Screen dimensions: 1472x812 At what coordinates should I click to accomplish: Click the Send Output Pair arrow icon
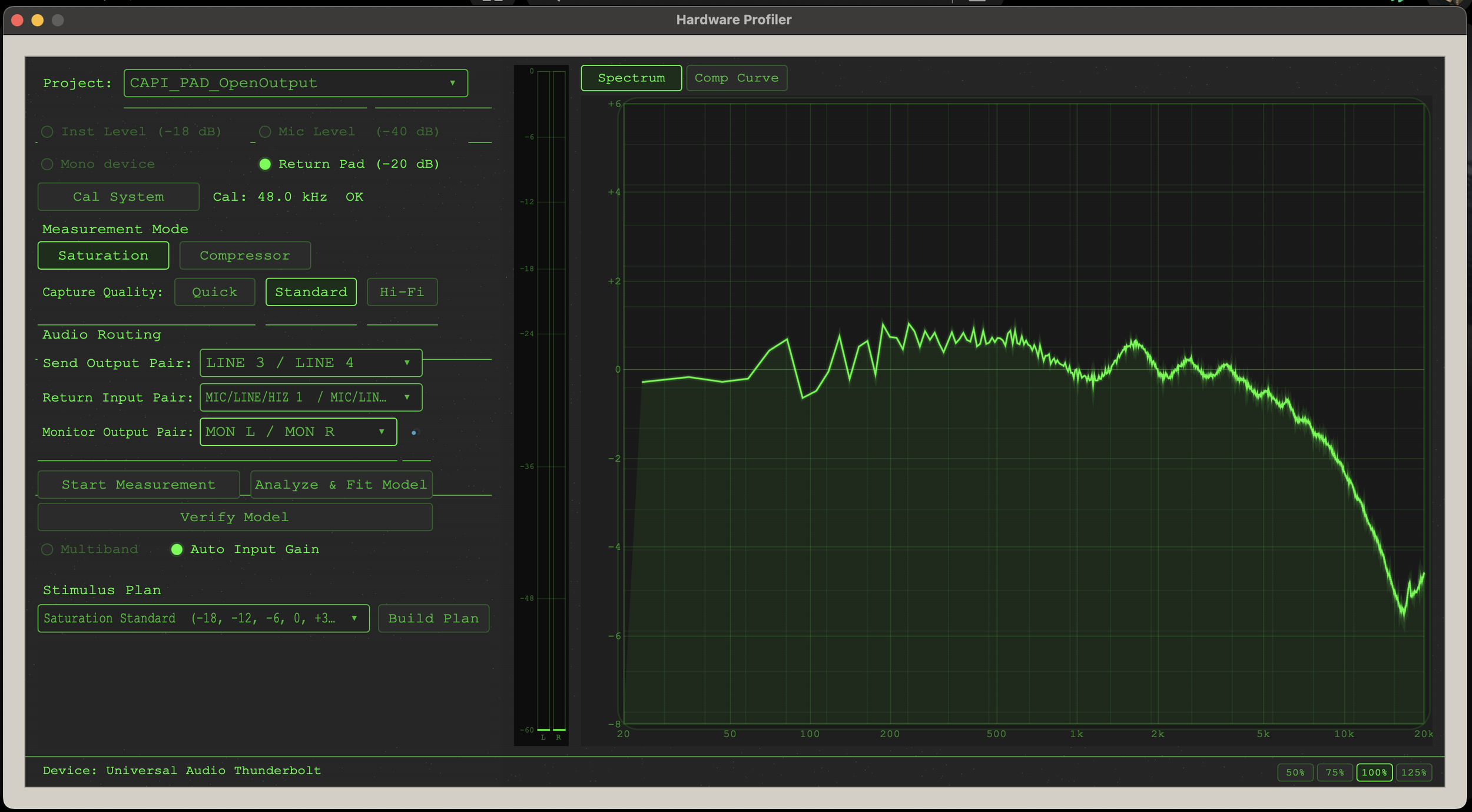coord(407,363)
